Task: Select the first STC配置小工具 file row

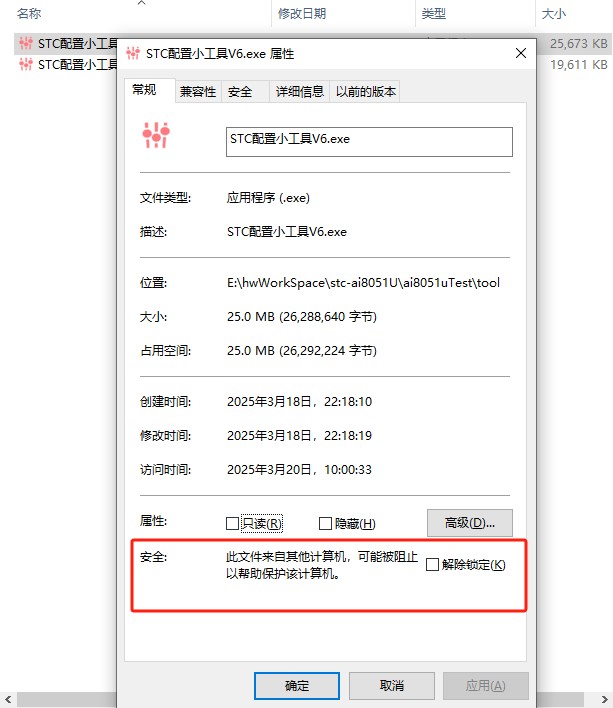Action: coord(66,43)
